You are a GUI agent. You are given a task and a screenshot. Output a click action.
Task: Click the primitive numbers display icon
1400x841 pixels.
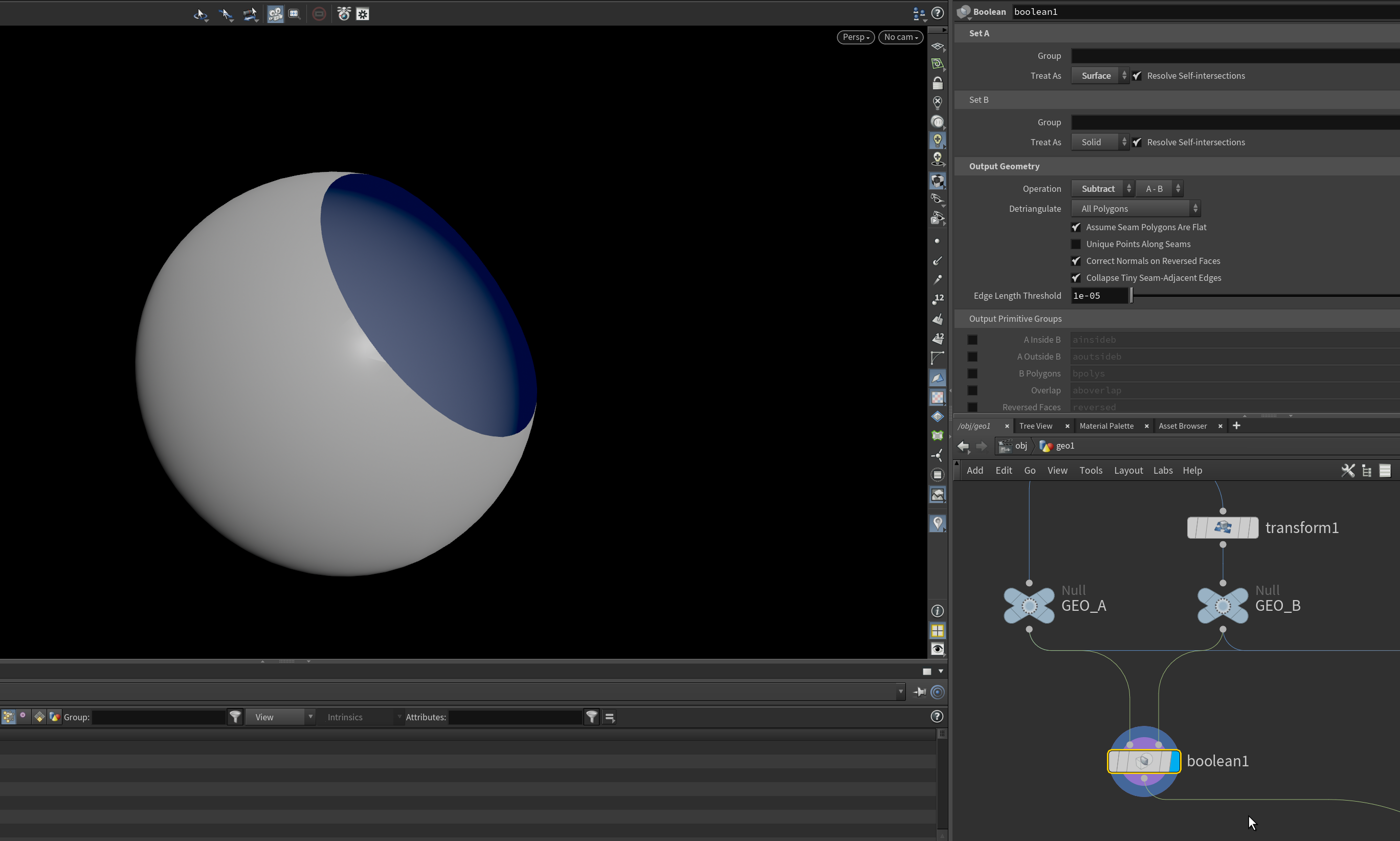[937, 338]
